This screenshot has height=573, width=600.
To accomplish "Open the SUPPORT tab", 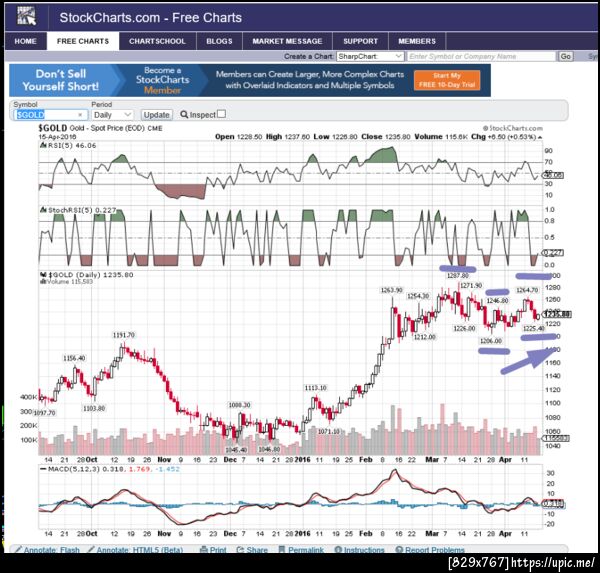I will (360, 41).
